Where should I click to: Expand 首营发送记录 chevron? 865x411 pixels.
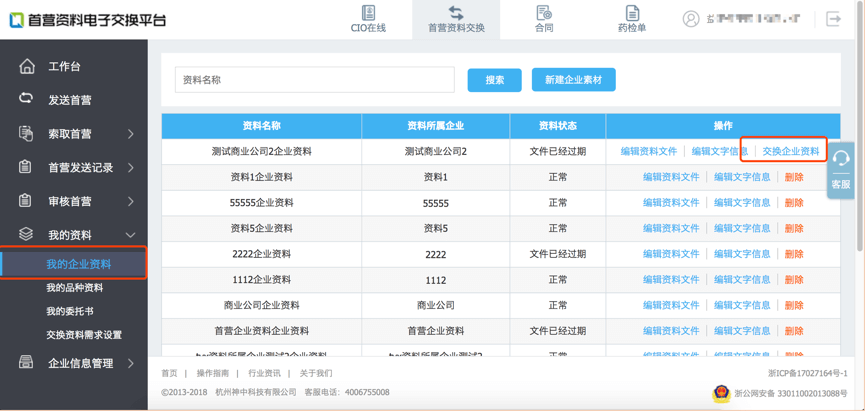[x=131, y=167]
